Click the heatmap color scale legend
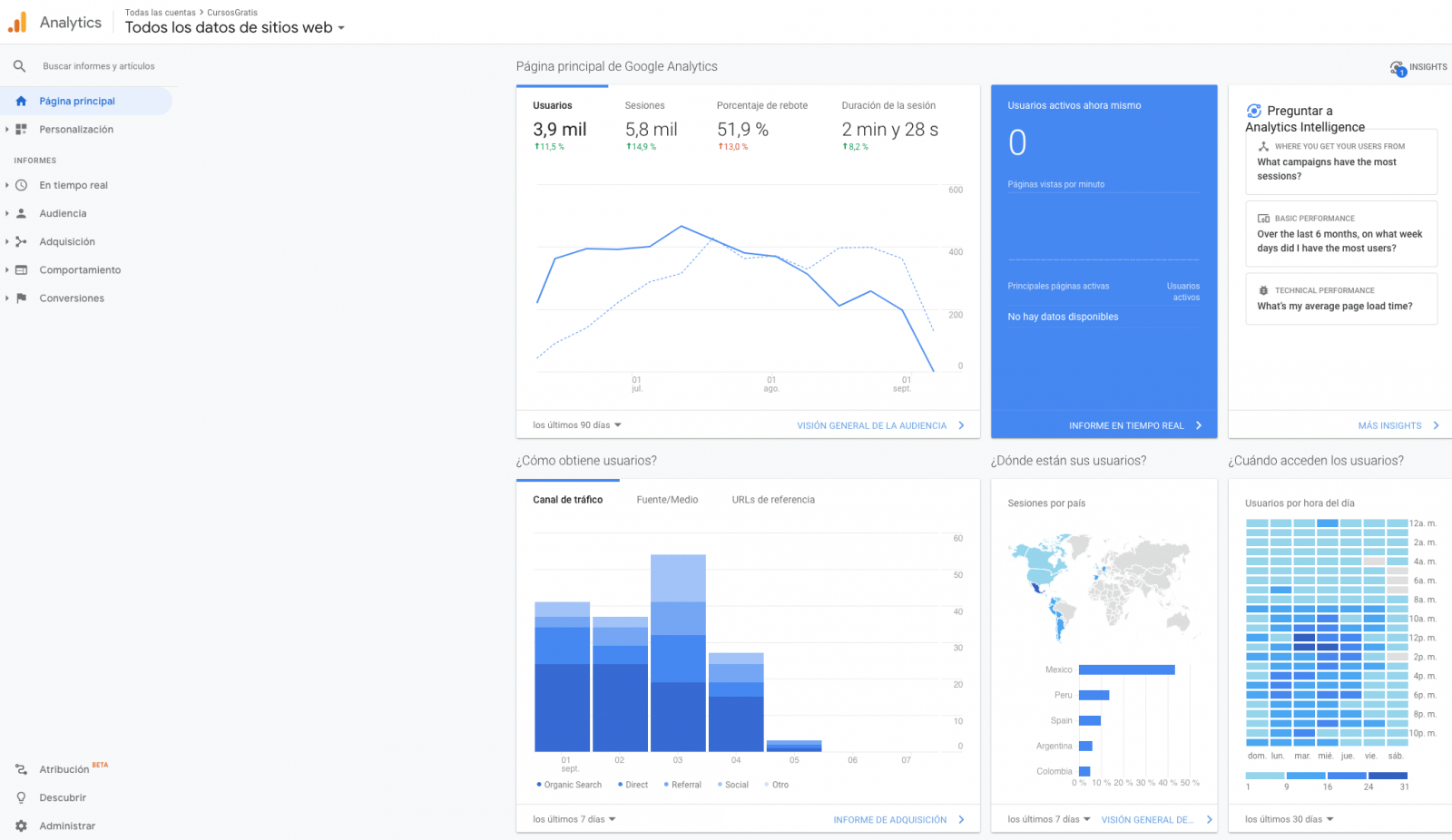Screen dimensions: 1452x840 pyautogui.click(x=1325, y=777)
